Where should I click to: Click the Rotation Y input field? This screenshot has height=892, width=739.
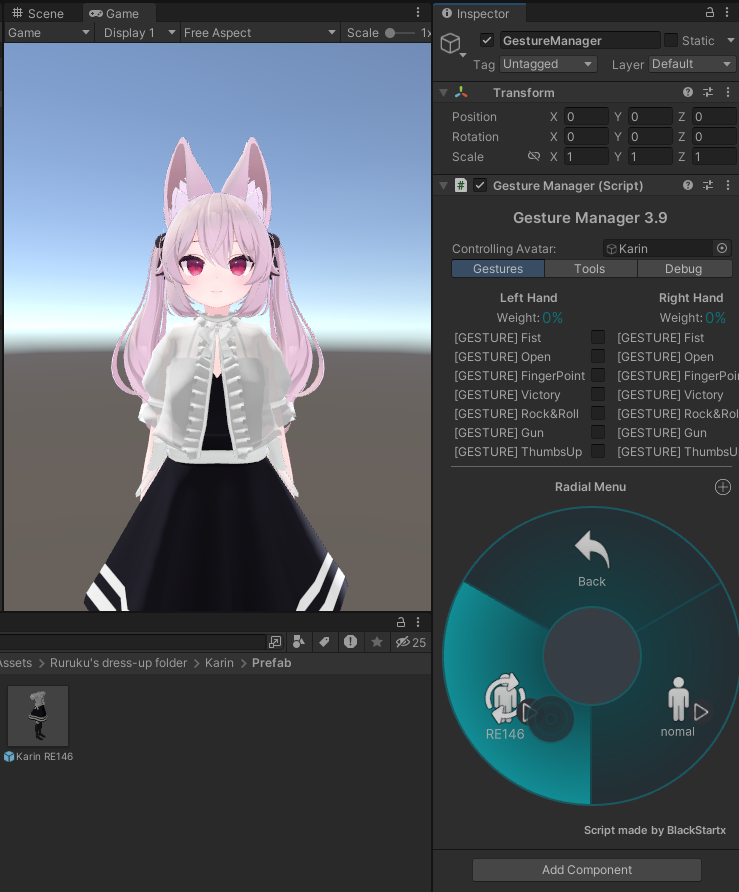pos(650,137)
